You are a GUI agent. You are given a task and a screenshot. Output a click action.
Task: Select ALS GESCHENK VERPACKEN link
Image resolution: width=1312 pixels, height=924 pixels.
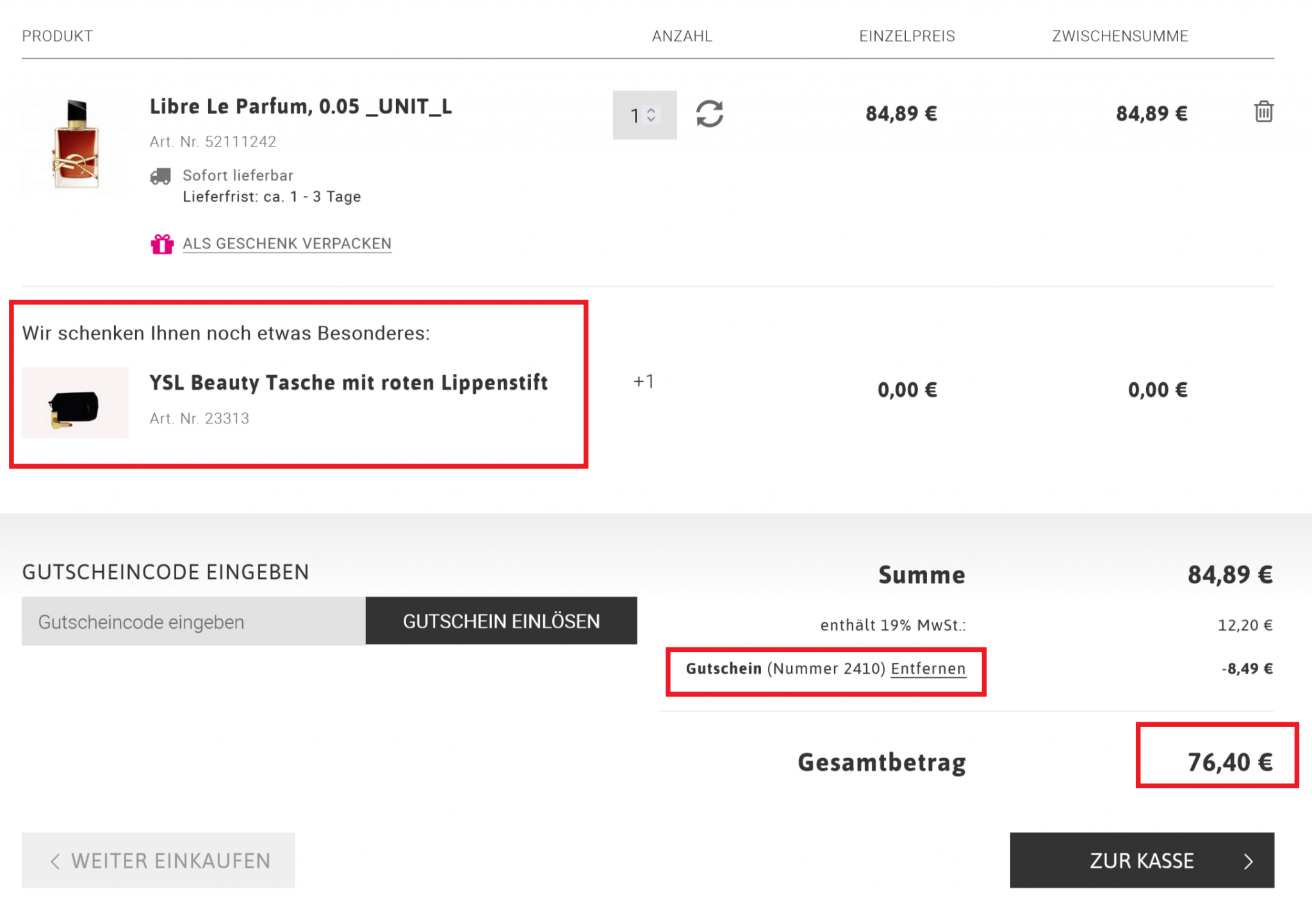click(x=286, y=244)
